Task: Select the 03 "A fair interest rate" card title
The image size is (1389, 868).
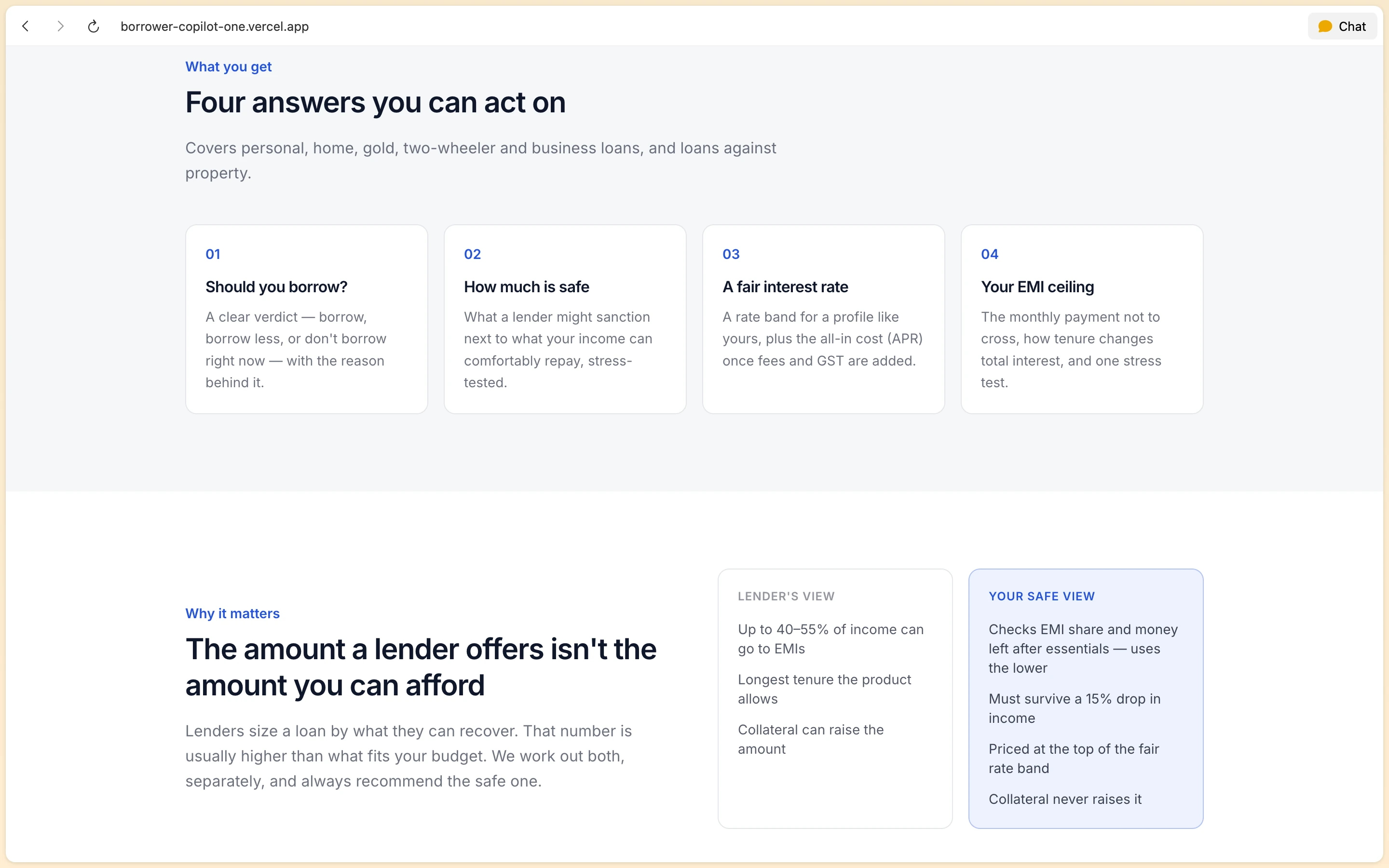Action: pyautogui.click(x=785, y=286)
